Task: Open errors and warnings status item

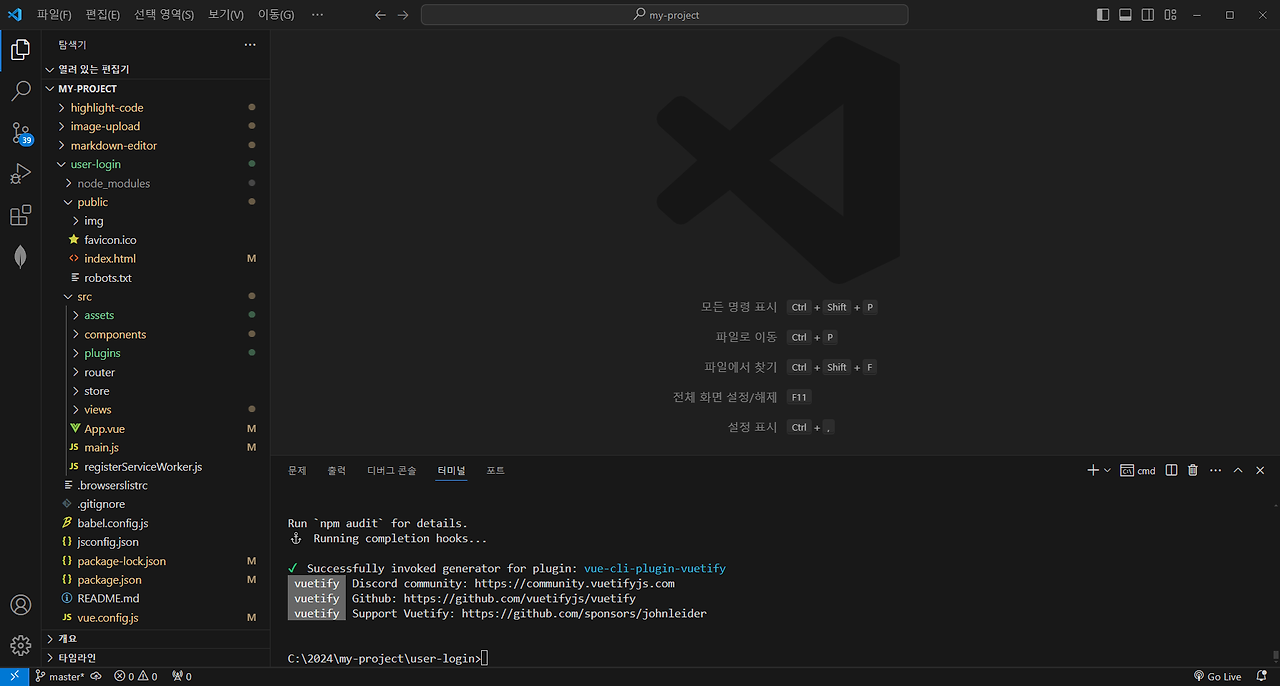Action: coord(136,676)
